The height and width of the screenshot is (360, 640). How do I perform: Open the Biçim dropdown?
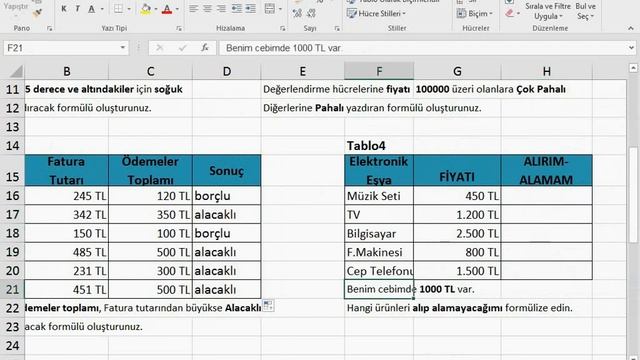[x=475, y=13]
